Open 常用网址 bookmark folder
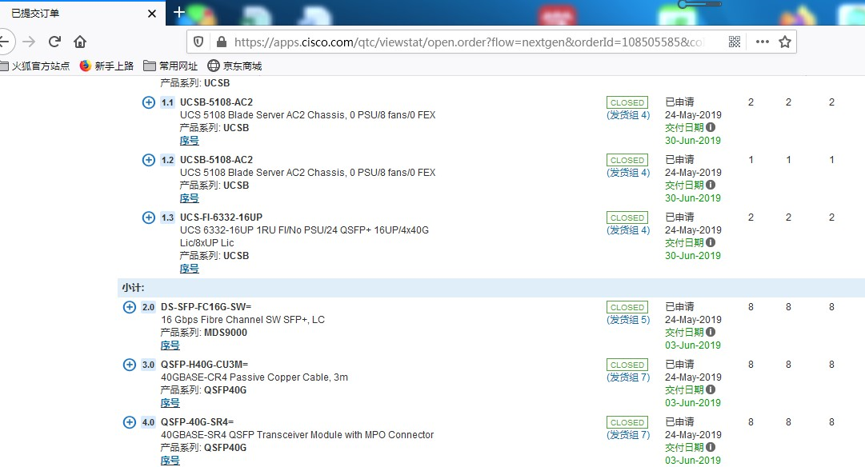The width and height of the screenshot is (865, 467). (170, 66)
